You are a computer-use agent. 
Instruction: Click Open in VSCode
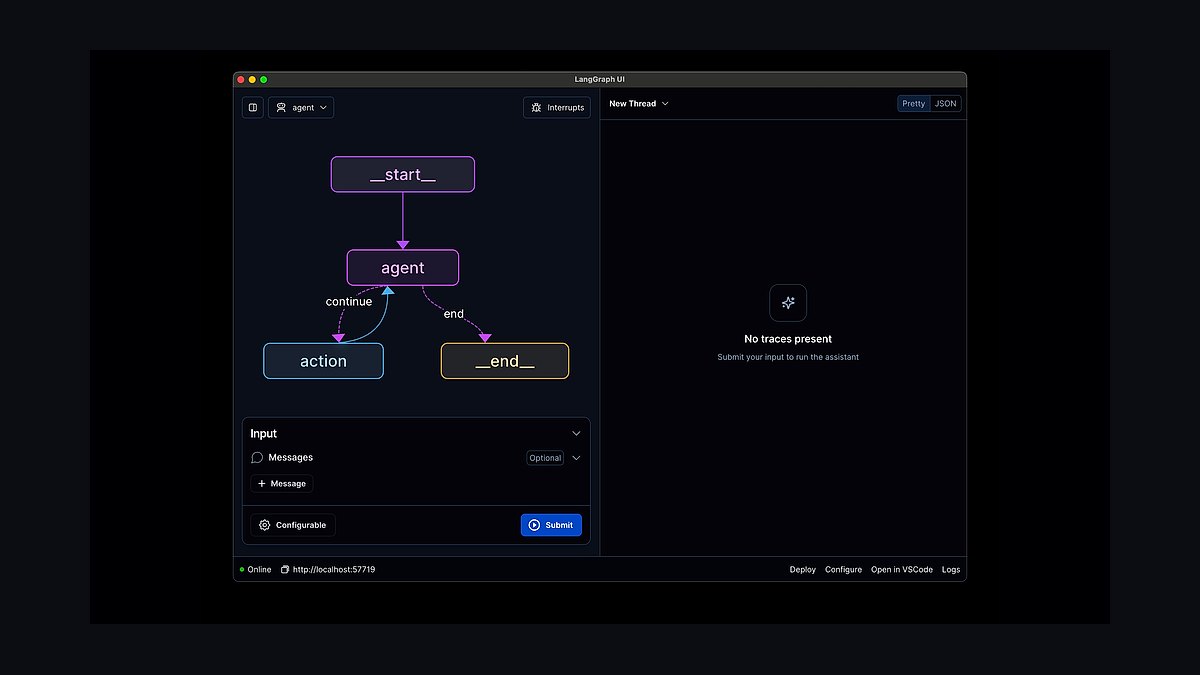(x=902, y=569)
